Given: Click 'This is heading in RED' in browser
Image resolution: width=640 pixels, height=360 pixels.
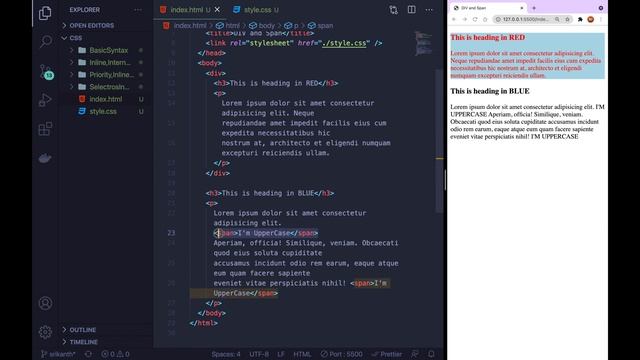Looking at the screenshot, I should (487, 37).
